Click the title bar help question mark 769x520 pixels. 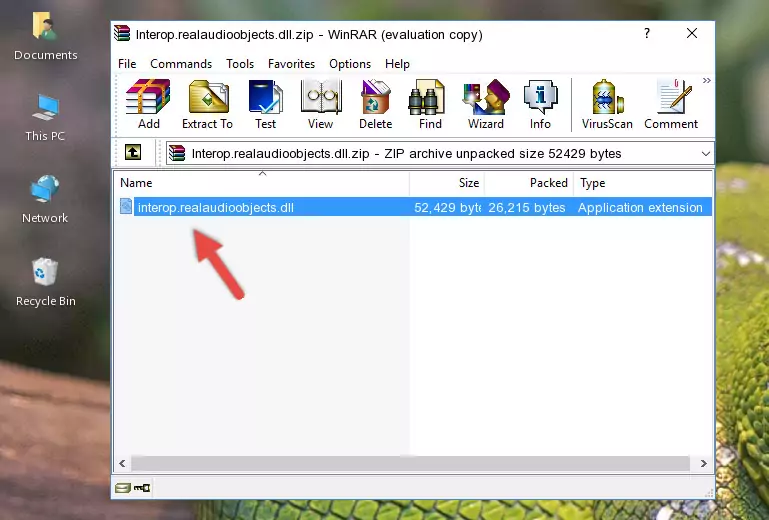pyautogui.click(x=647, y=33)
